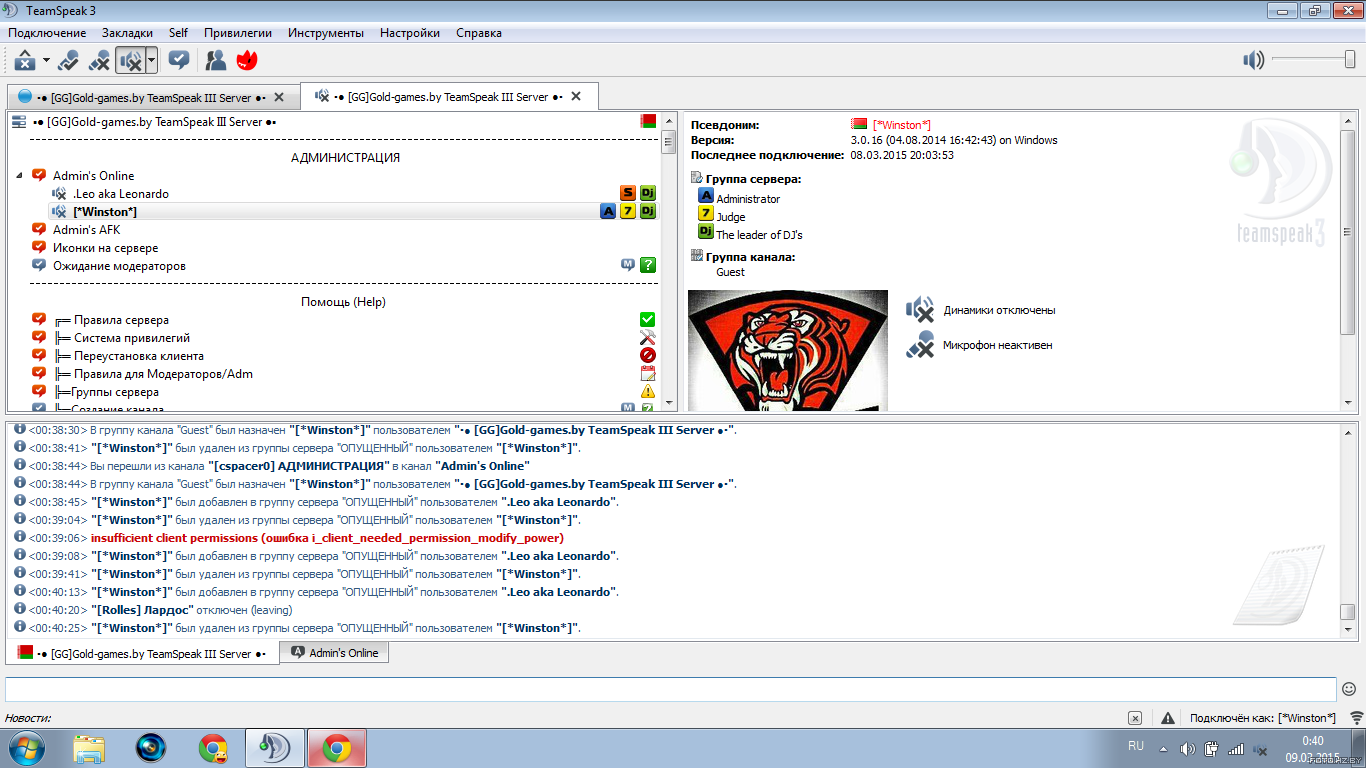This screenshot has height=768, width=1366.
Task: Click the A badge on Winston's tree row
Action: (608, 211)
